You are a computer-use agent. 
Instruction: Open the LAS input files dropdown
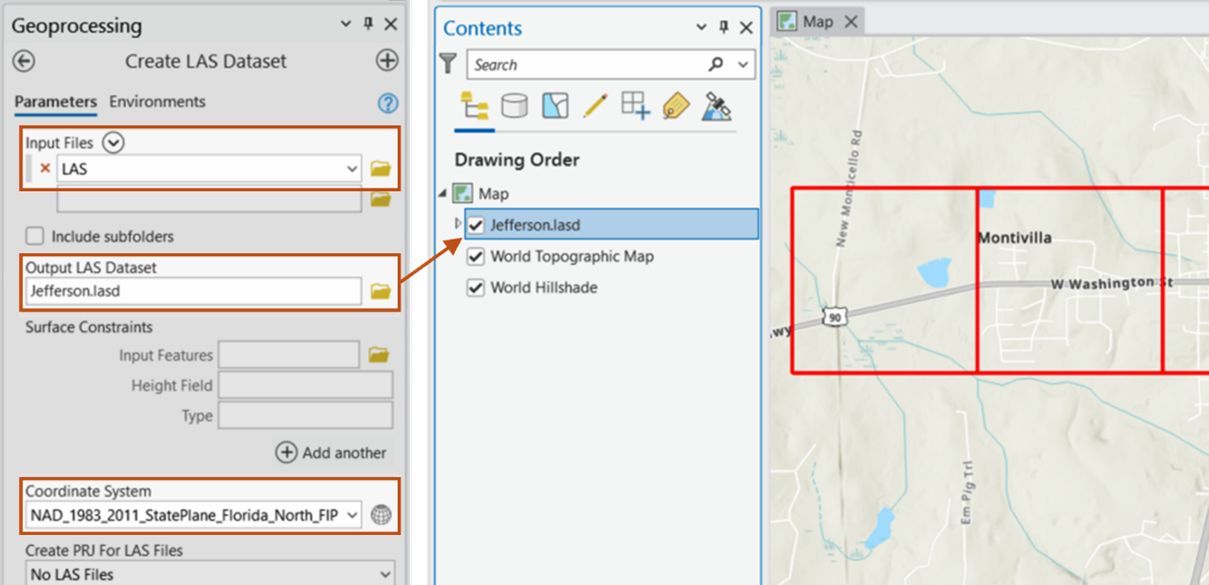pyautogui.click(x=350, y=168)
